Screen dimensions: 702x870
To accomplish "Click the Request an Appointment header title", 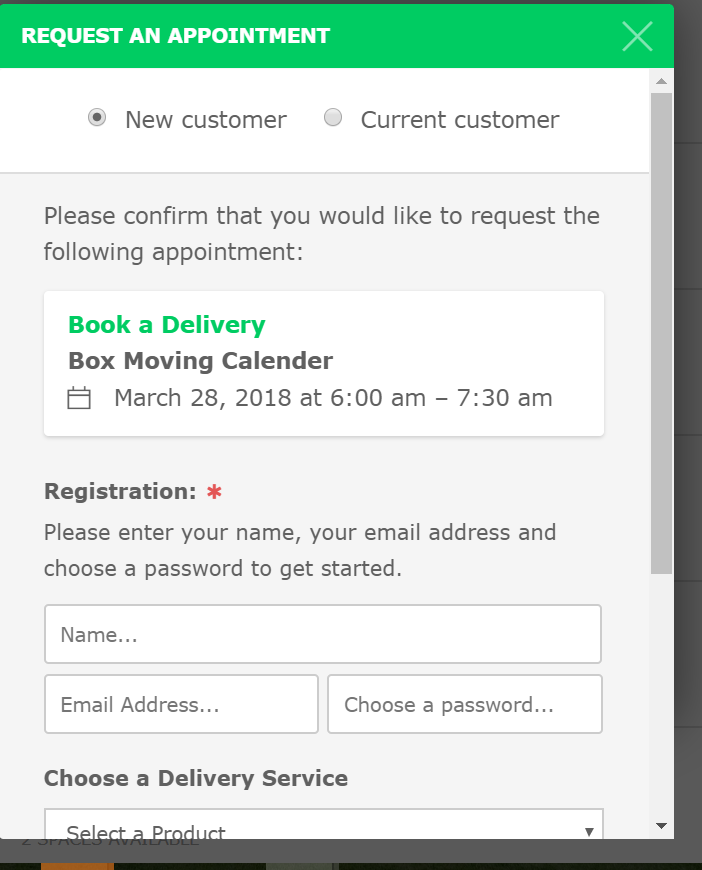I will click(x=175, y=36).
